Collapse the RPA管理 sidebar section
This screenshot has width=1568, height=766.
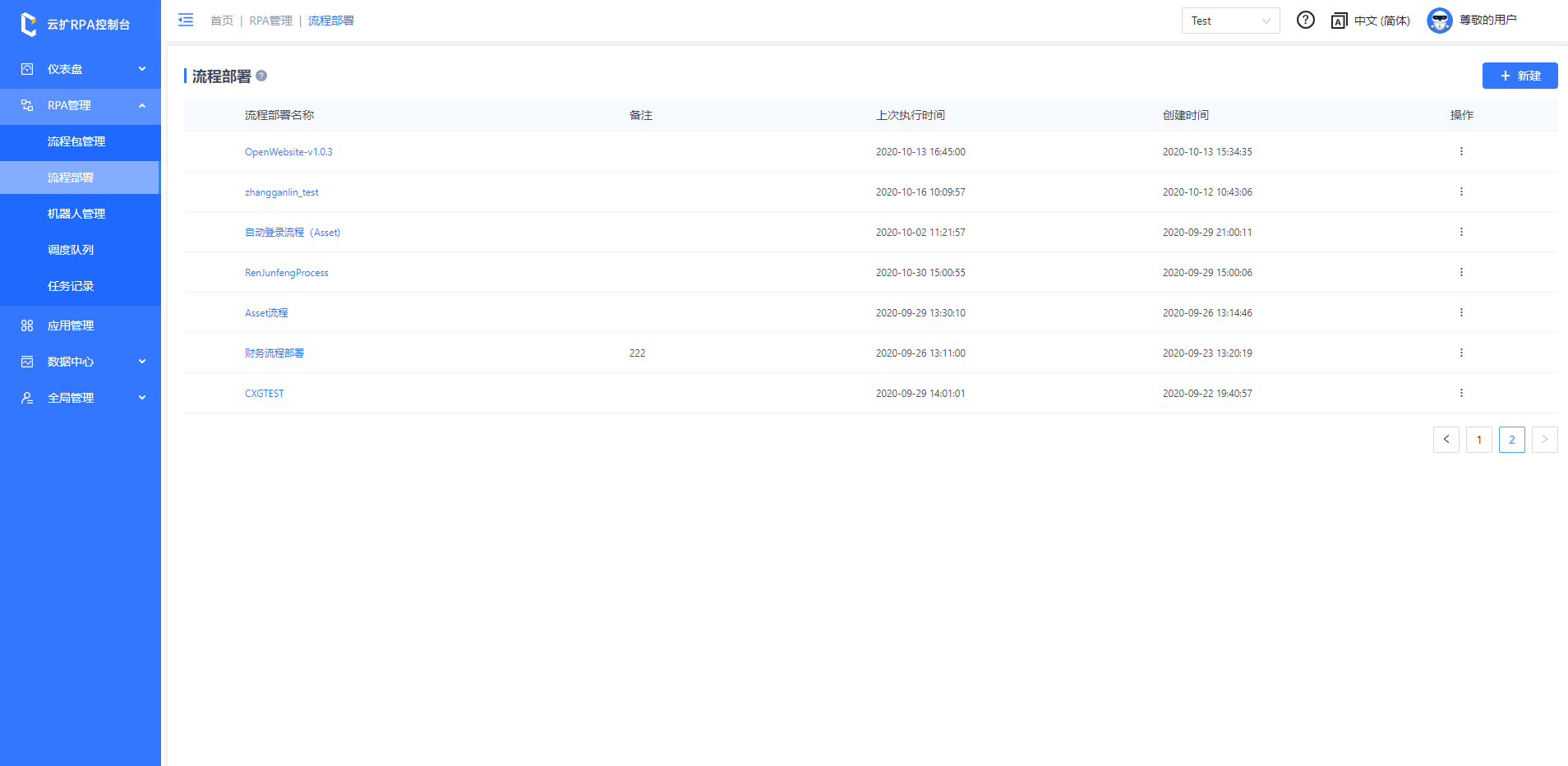click(x=81, y=105)
